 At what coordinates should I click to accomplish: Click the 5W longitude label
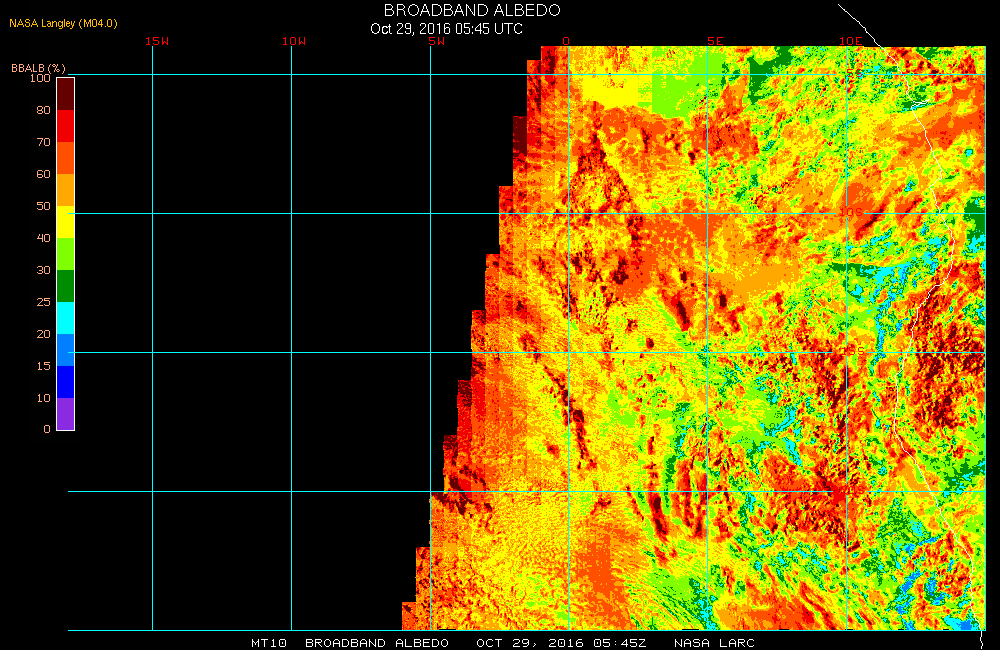click(x=436, y=41)
